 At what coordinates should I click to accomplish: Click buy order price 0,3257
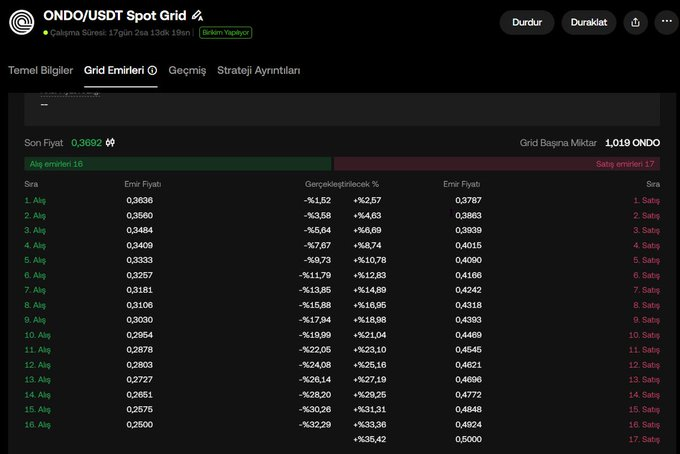click(x=140, y=275)
